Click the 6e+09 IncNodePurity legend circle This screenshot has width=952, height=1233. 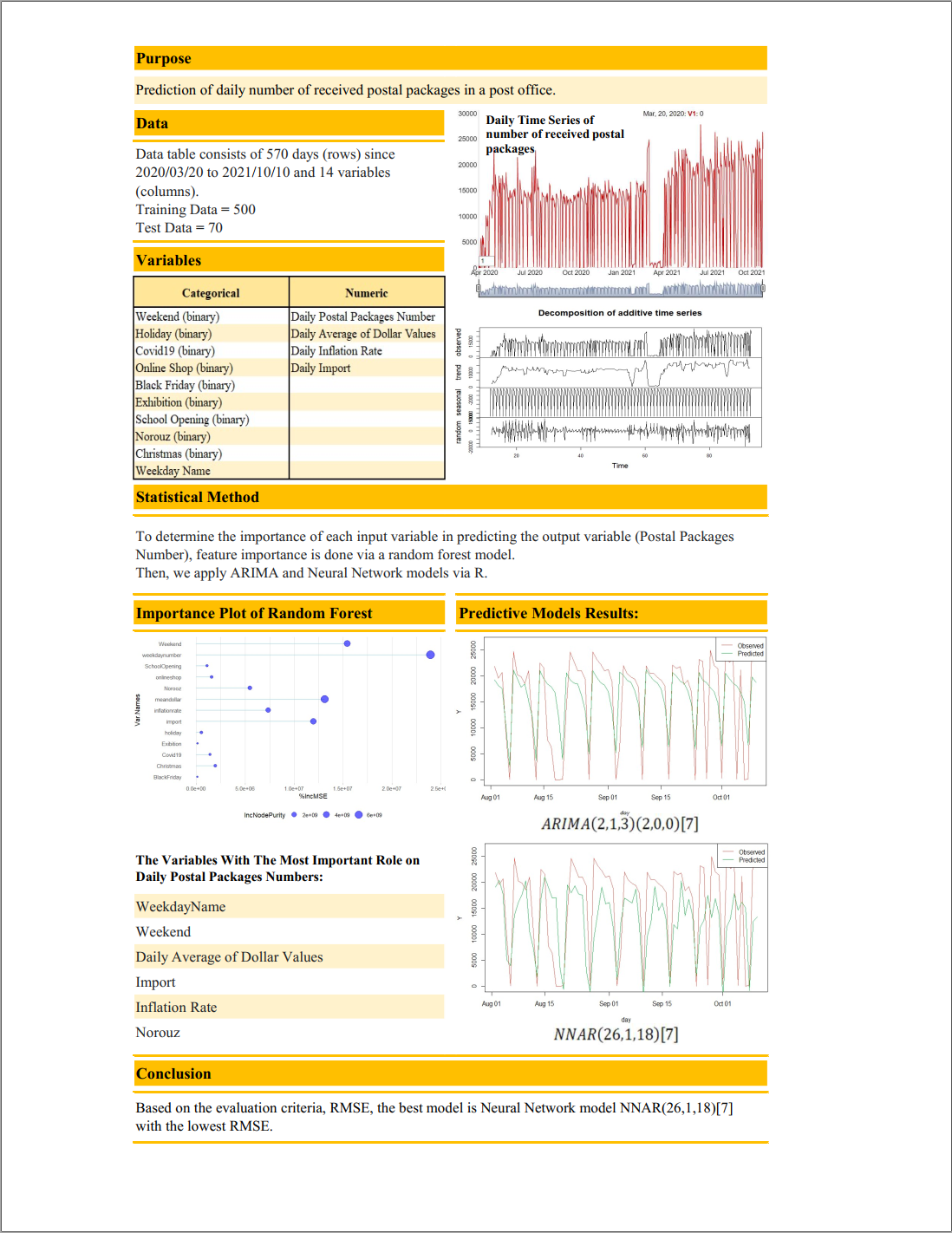pos(358,815)
